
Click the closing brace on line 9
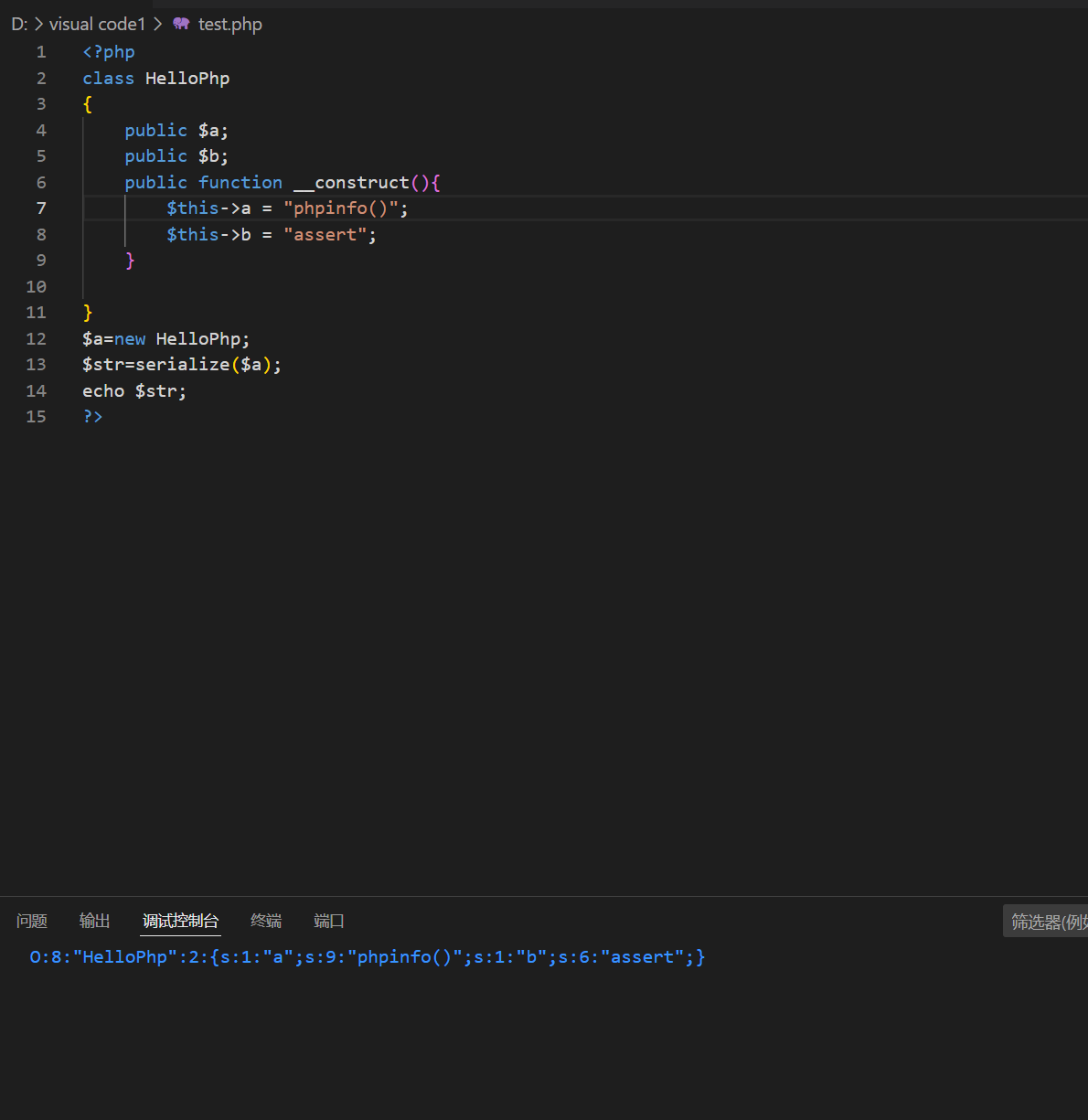130,261
